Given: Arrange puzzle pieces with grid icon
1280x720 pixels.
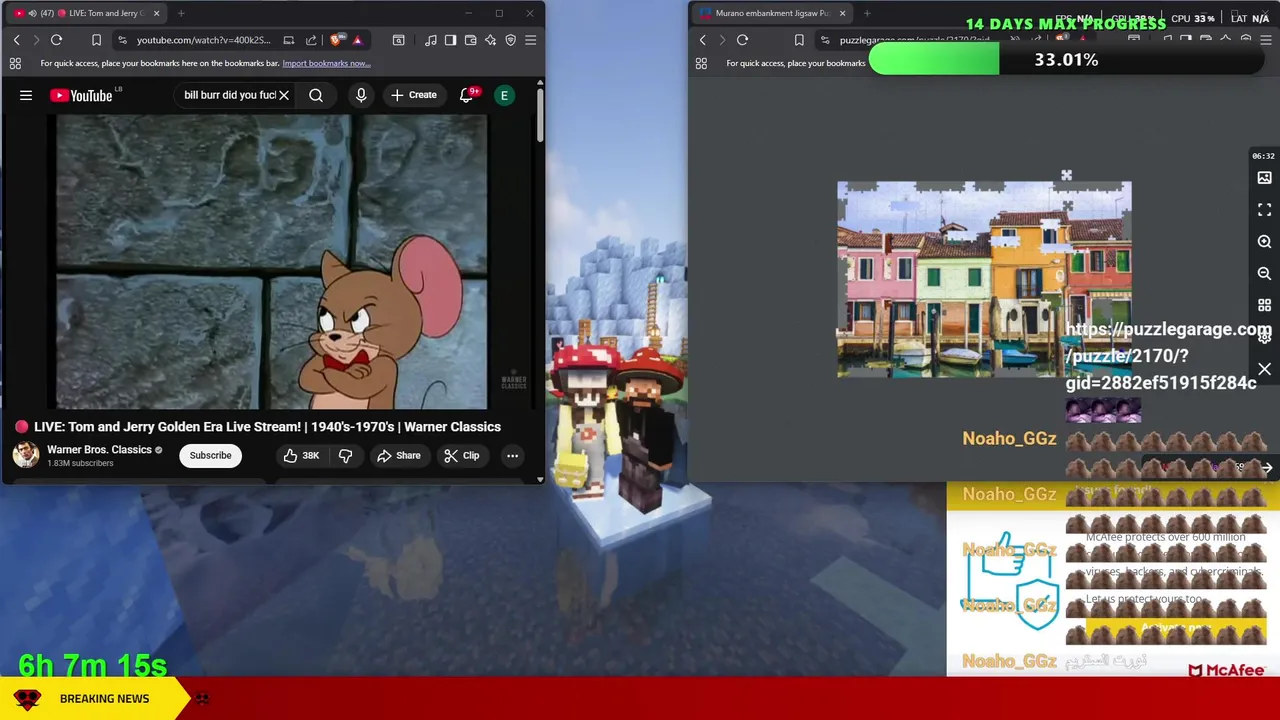Looking at the screenshot, I should click(x=1264, y=306).
